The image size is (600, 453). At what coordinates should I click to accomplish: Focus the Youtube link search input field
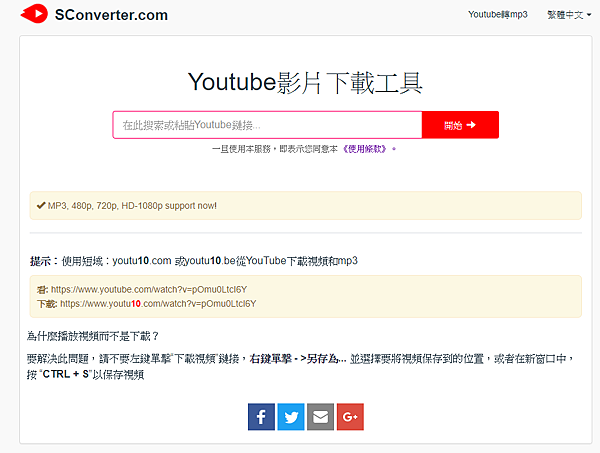pos(267,125)
